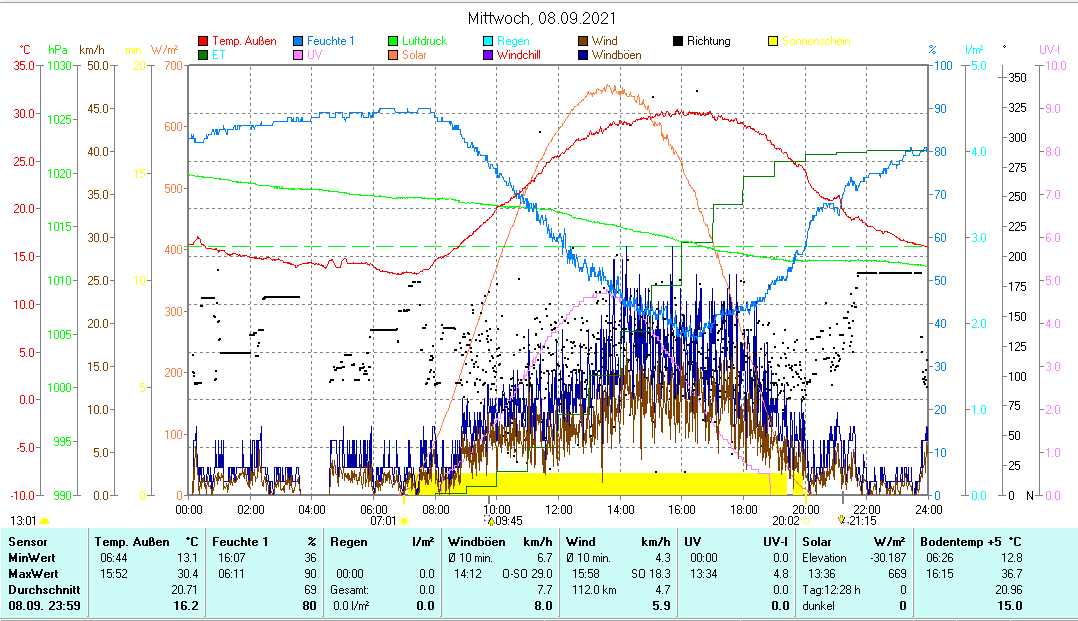Screen dimensions: 1078x621
Task: Click the brown Wind legend square
Action: (583, 41)
